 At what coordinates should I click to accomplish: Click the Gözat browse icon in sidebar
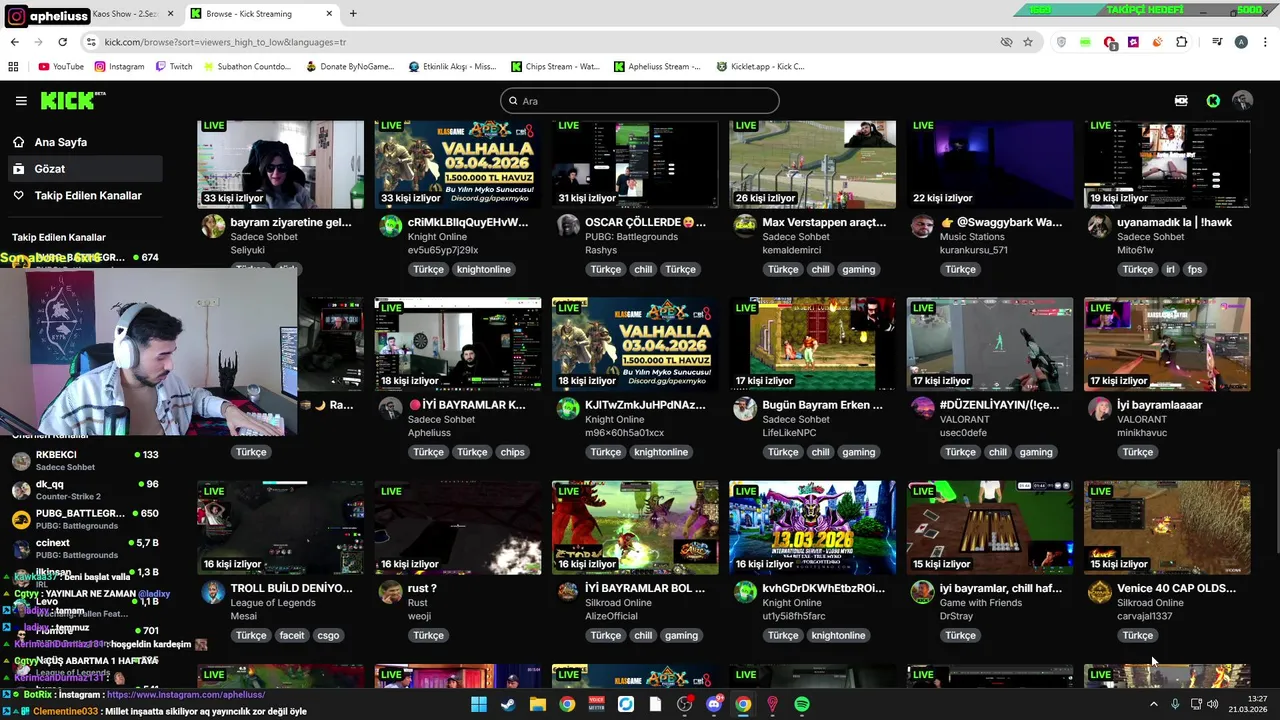[19, 169]
